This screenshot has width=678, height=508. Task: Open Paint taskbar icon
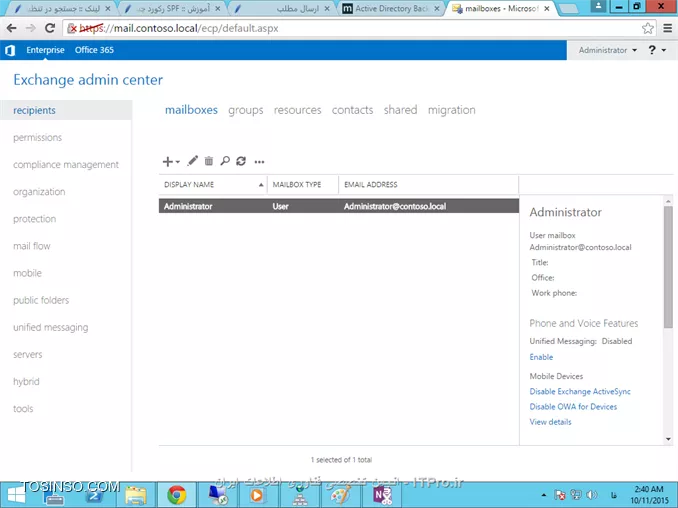tap(340, 495)
